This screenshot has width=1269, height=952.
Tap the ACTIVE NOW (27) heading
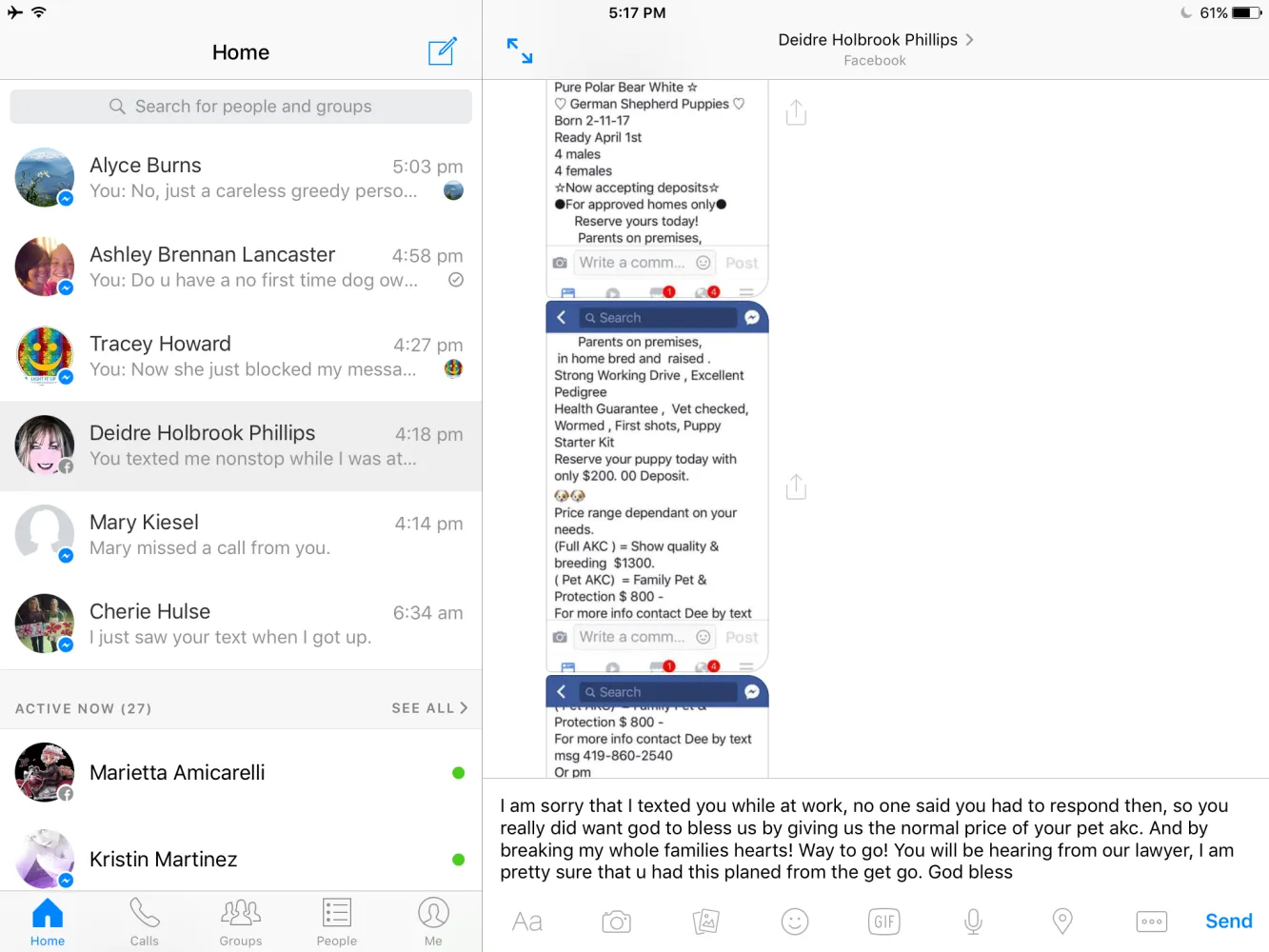click(84, 708)
